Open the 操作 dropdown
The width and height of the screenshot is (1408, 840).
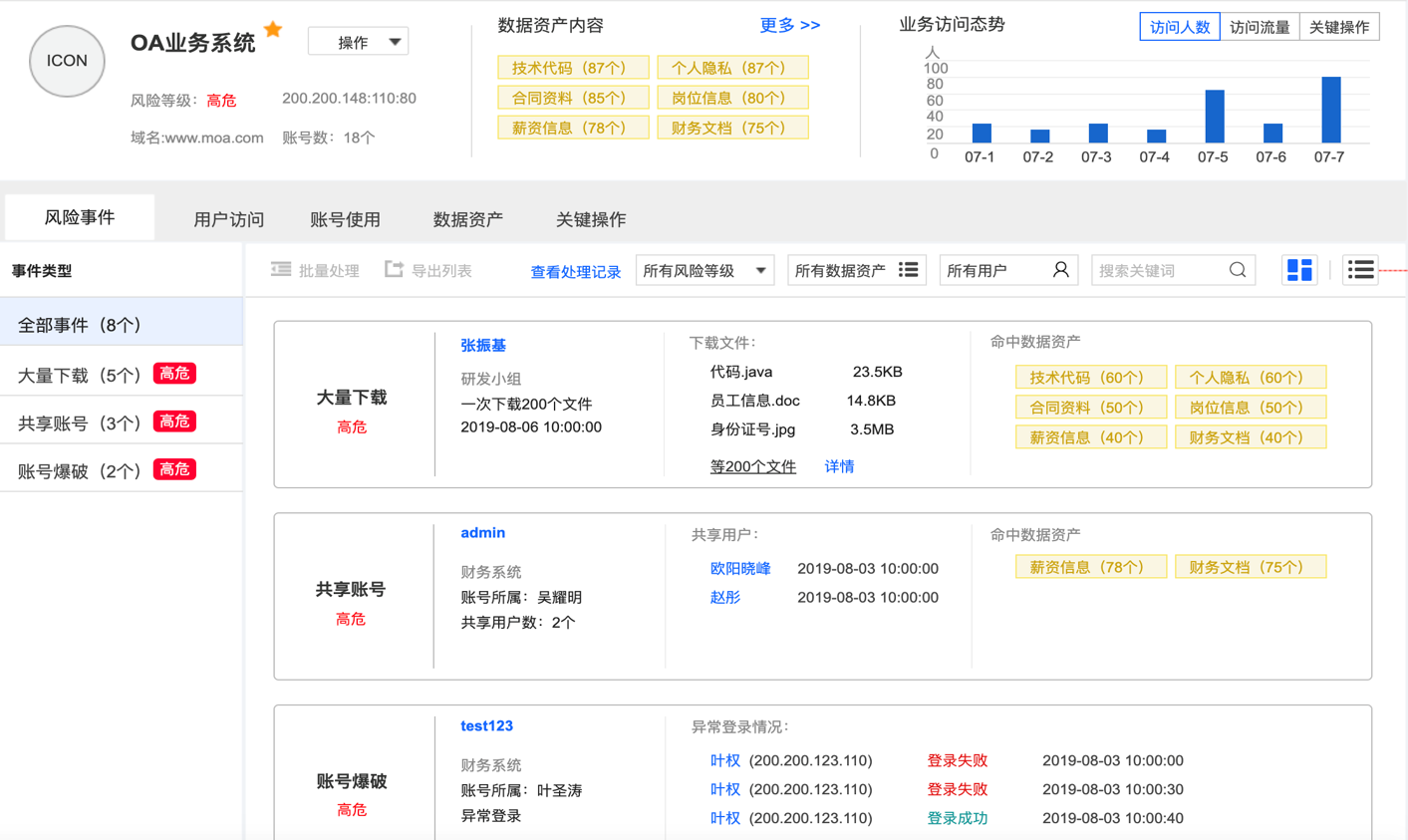(359, 42)
